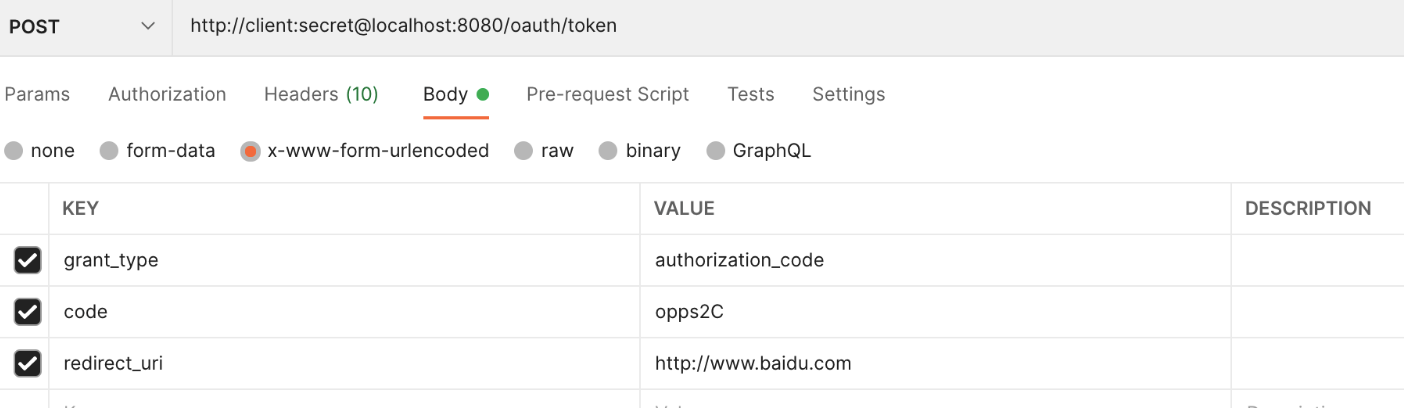Select the binary radio option
Viewport: 1404px width, 408px height.
point(608,151)
